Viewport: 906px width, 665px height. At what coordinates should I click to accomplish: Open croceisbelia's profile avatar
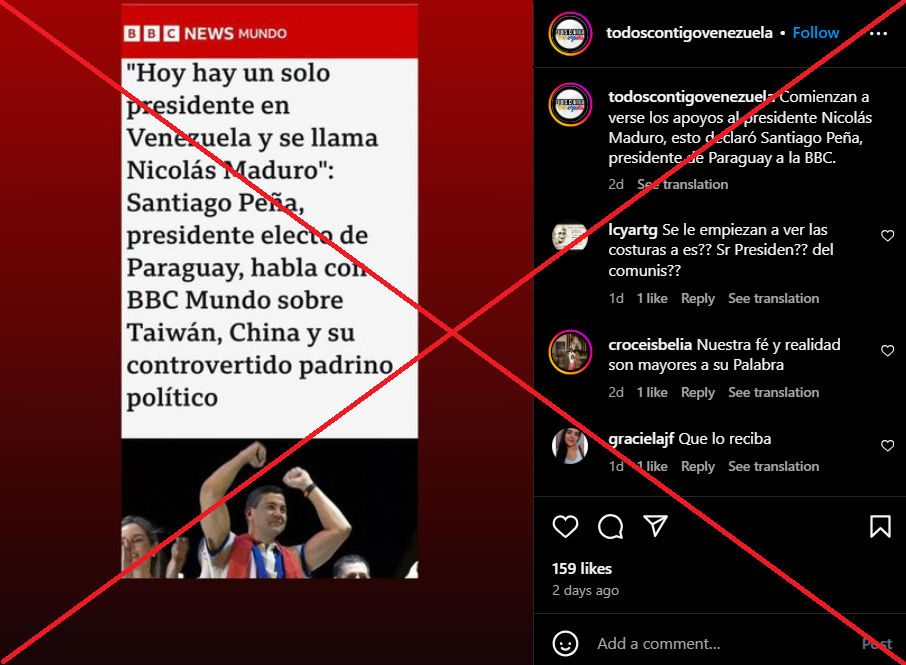(x=570, y=352)
